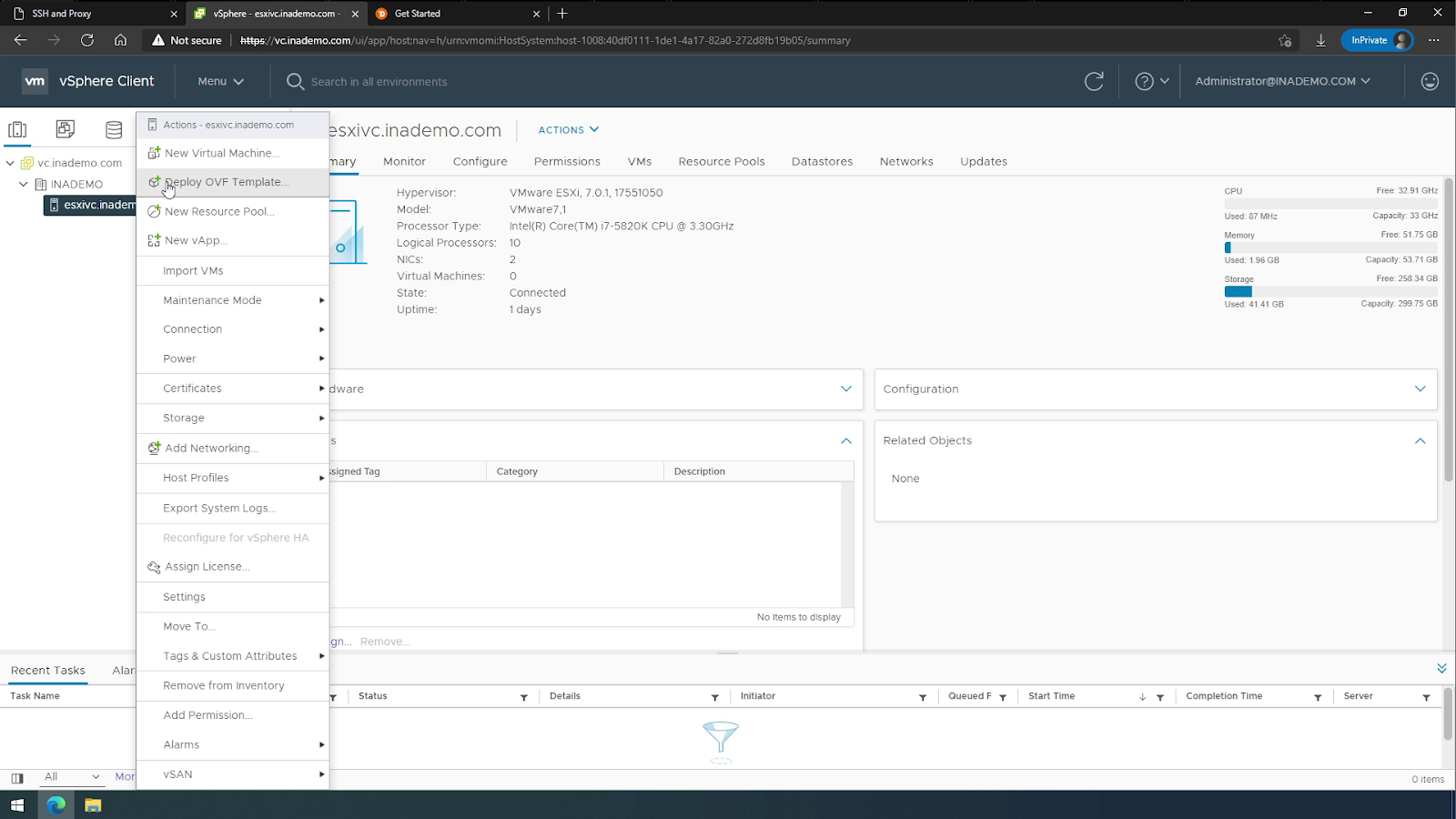The width and height of the screenshot is (1456, 819).
Task: Open Hosts and Clusters inventory view icon
Action: [17, 129]
